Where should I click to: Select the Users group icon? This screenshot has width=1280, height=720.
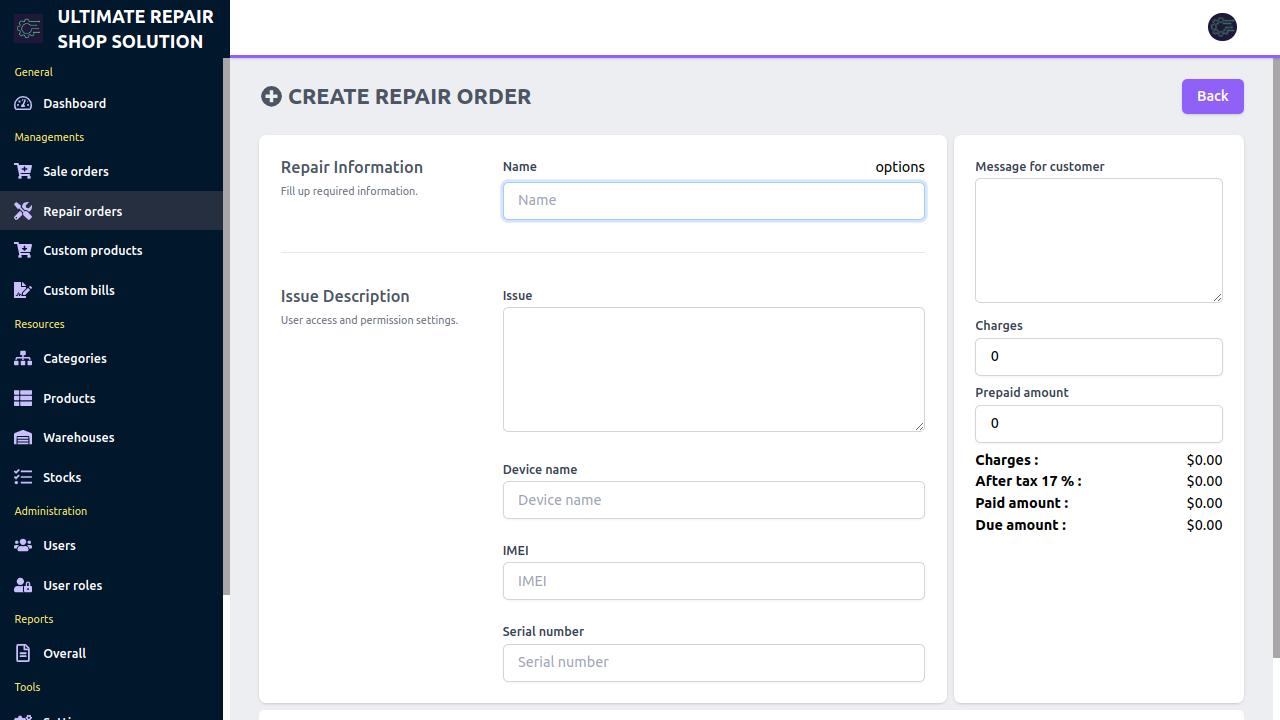(x=22, y=545)
